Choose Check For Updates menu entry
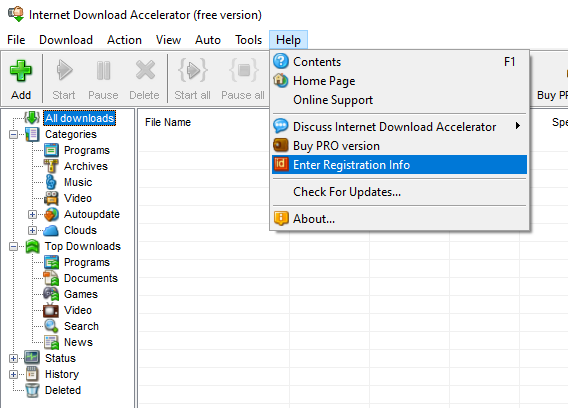Screen dimensions: 568x408 pyautogui.click(x=399, y=192)
